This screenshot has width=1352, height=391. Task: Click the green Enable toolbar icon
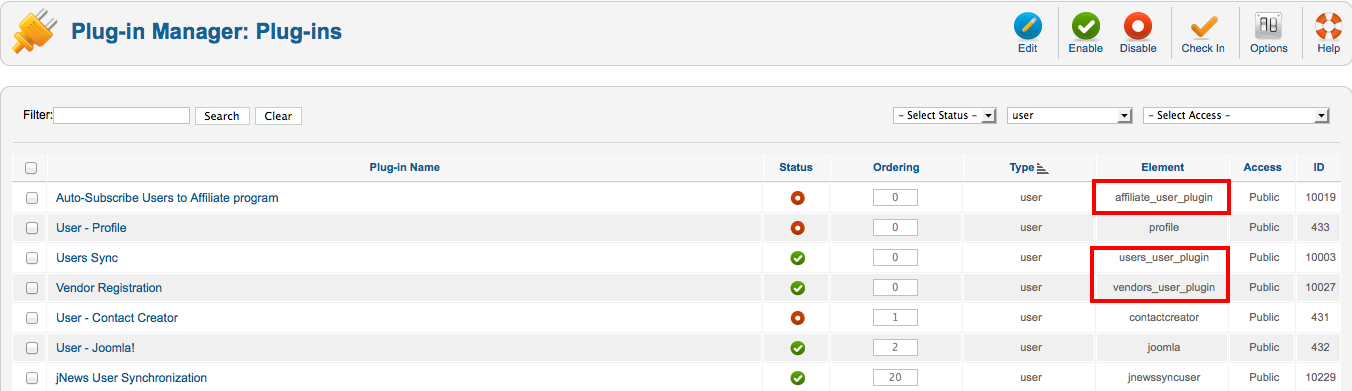coord(1085,27)
